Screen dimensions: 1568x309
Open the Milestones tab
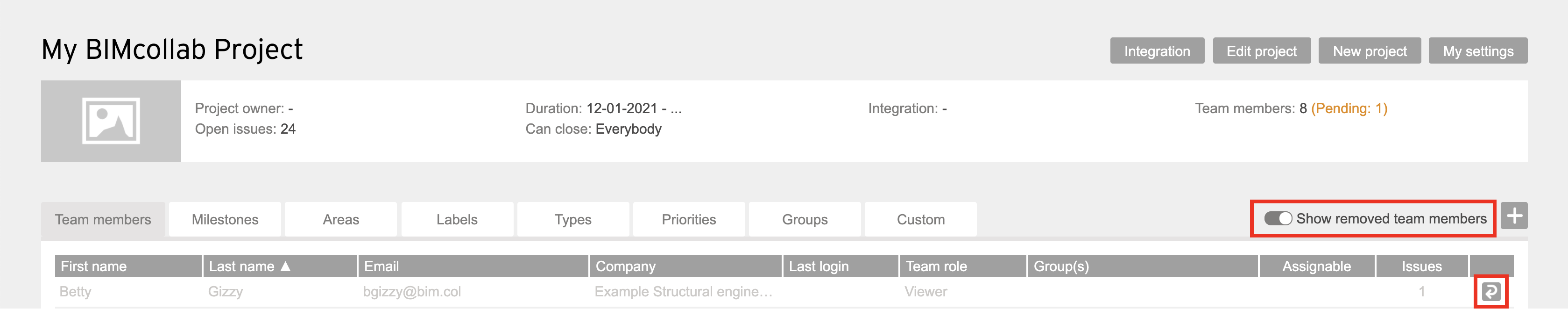point(225,219)
